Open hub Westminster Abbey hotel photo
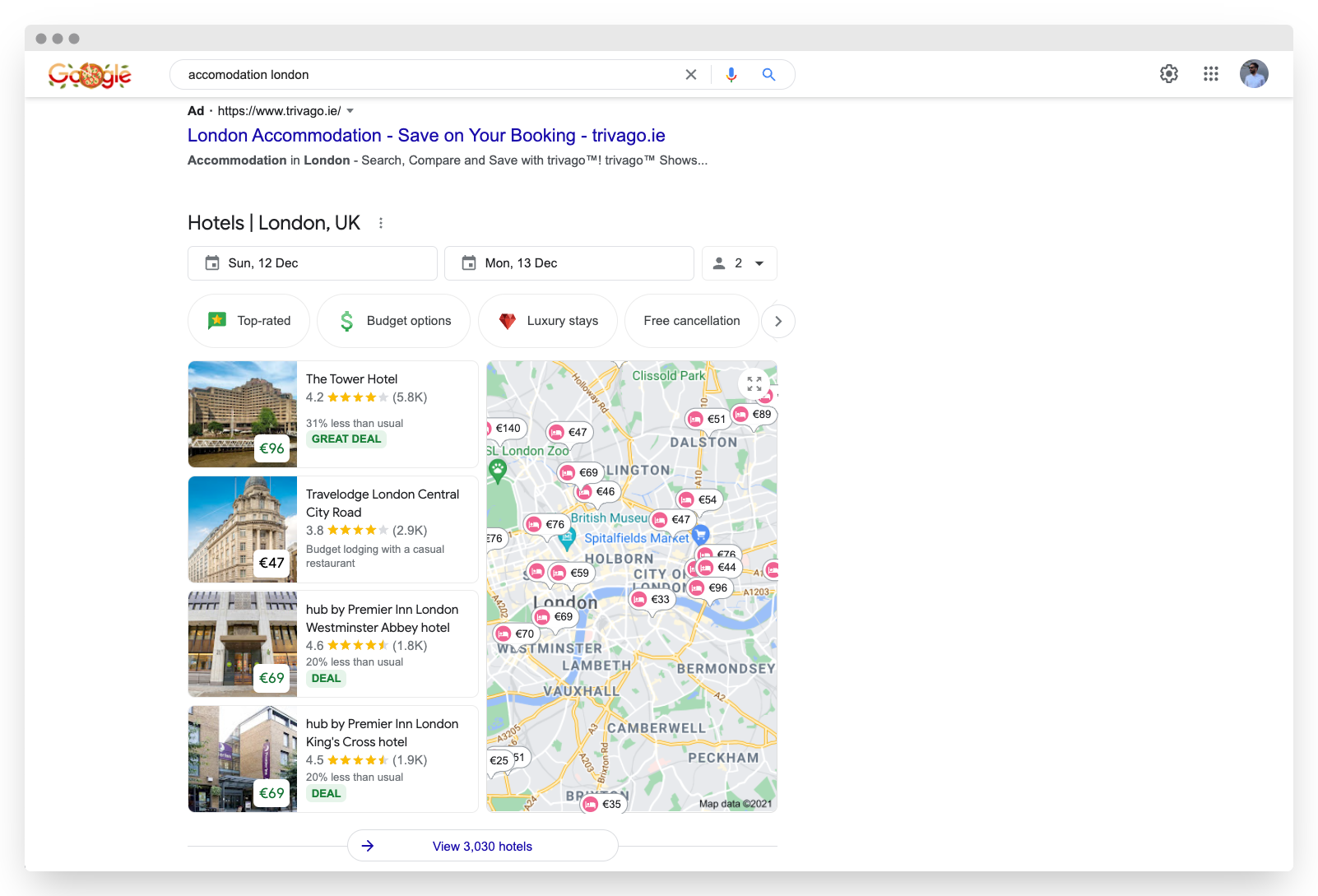Viewport: 1318px width, 896px height. 243,644
